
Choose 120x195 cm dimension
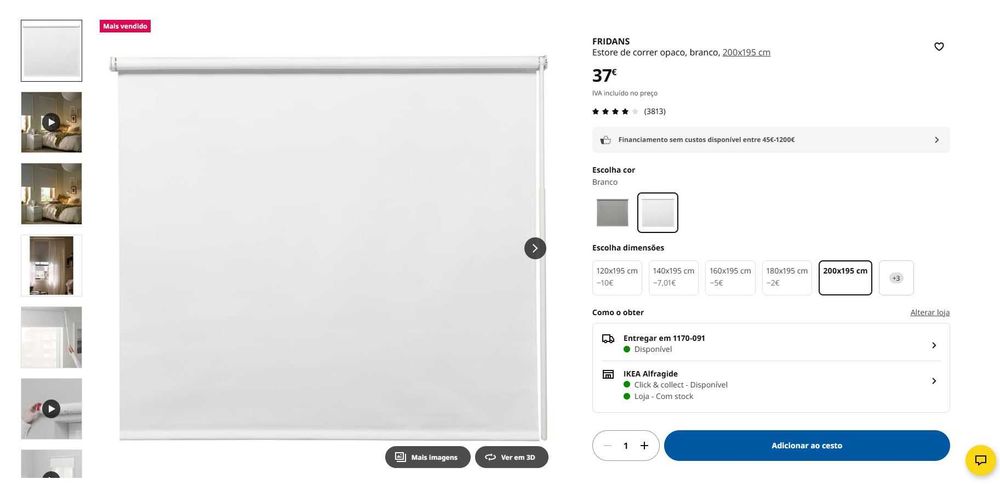pos(617,278)
